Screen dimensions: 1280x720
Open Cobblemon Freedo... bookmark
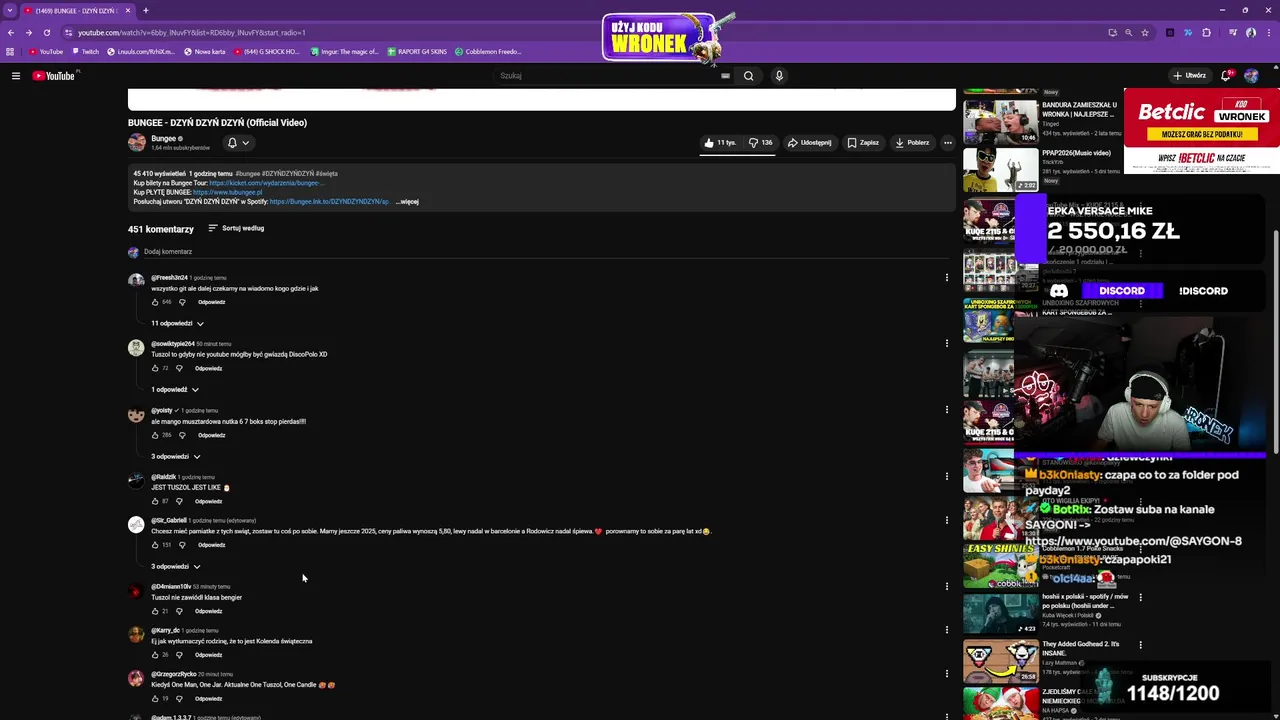point(488,52)
